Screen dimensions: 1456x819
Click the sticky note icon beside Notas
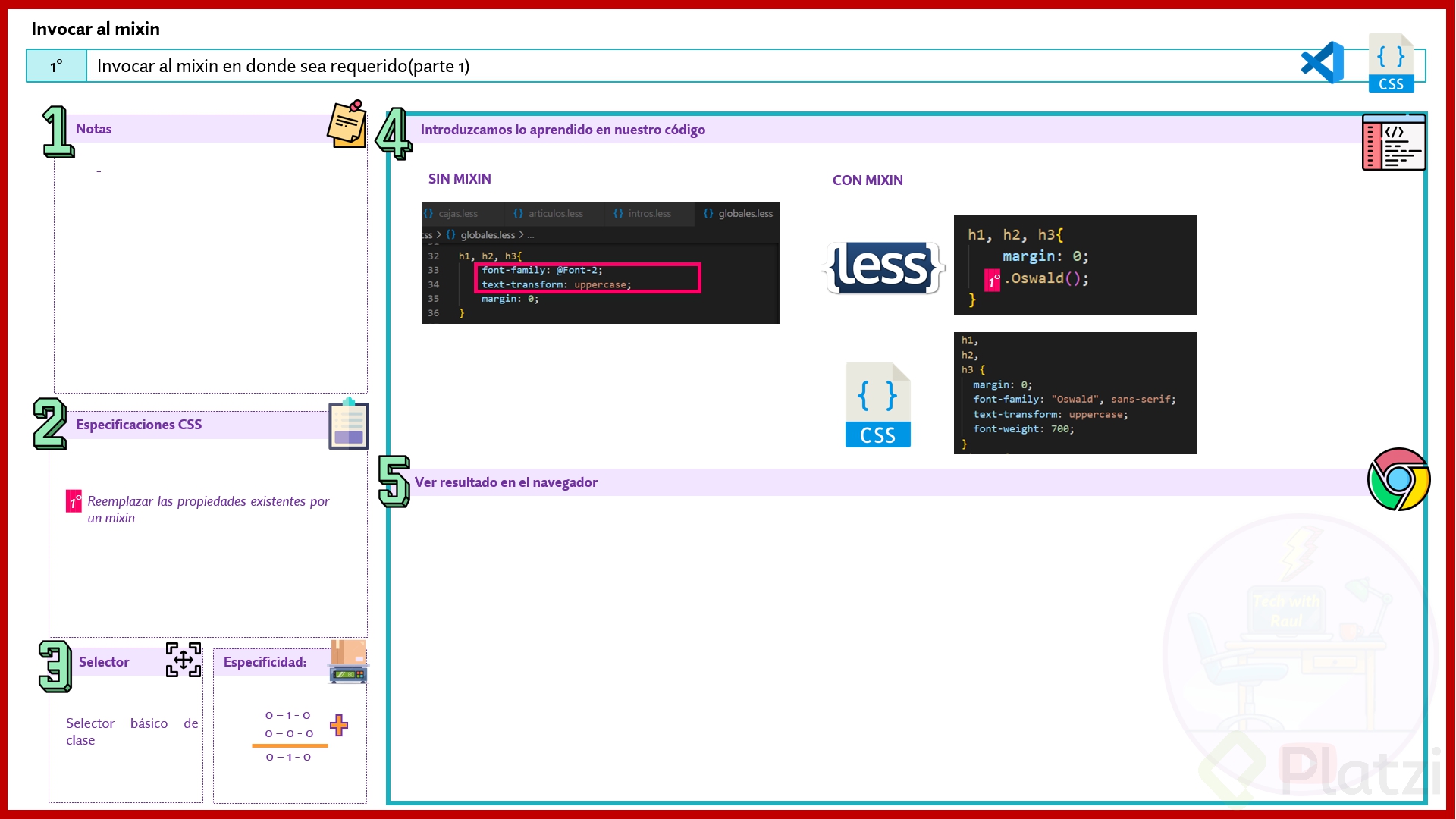347,124
